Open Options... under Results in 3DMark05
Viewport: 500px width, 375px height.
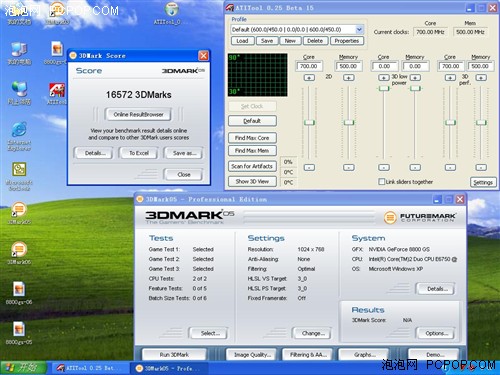coord(436,333)
